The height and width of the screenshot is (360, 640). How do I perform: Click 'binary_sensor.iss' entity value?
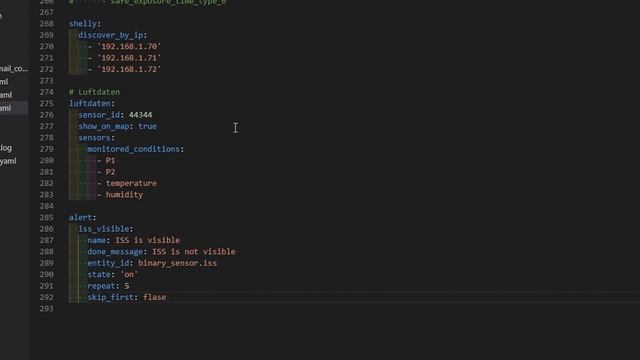pos(177,263)
